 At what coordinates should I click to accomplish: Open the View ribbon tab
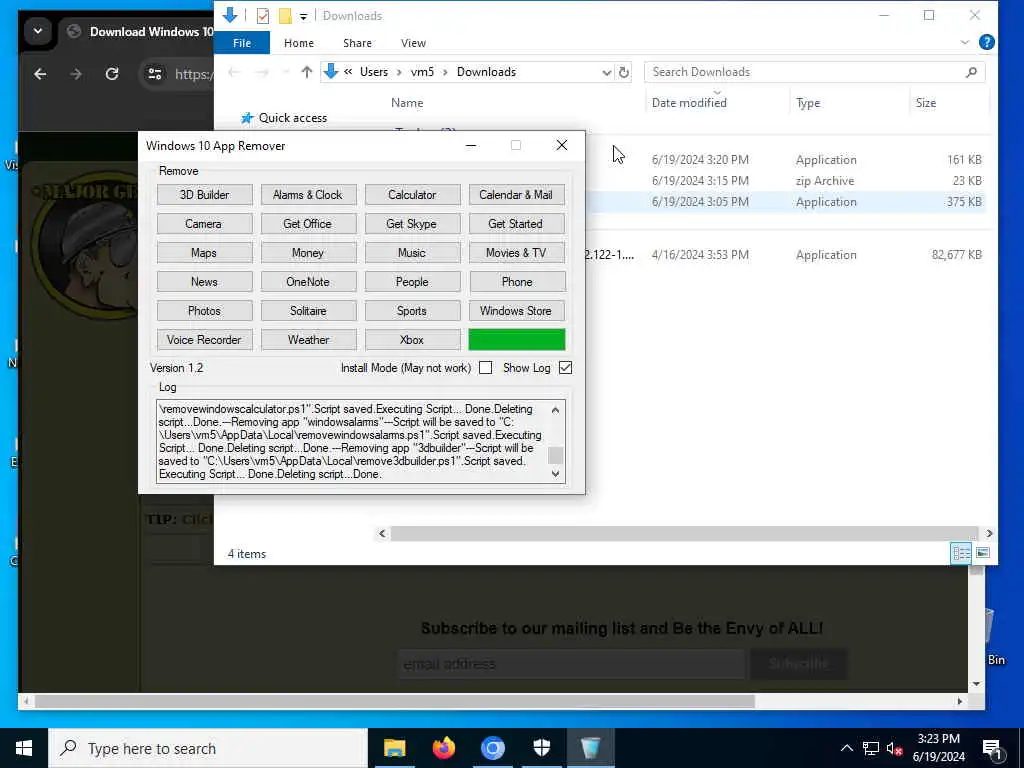pyautogui.click(x=413, y=43)
